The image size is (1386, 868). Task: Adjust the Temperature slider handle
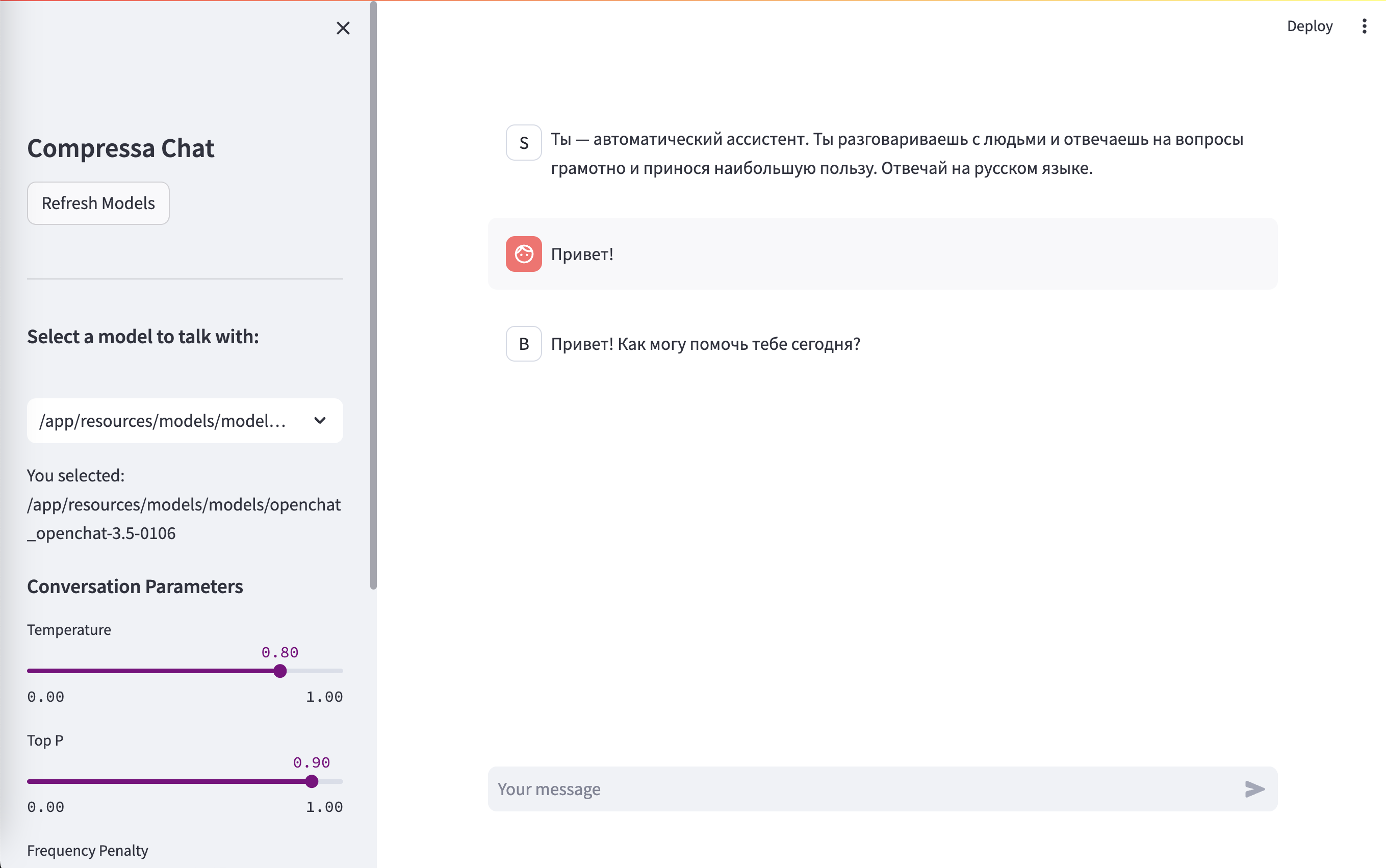point(279,671)
